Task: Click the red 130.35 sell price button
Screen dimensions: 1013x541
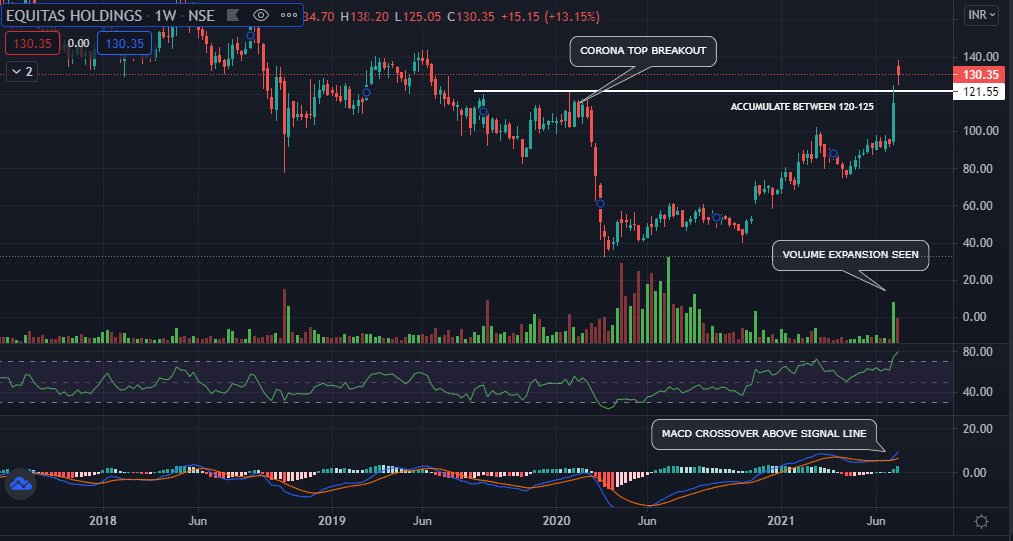Action: (x=32, y=43)
